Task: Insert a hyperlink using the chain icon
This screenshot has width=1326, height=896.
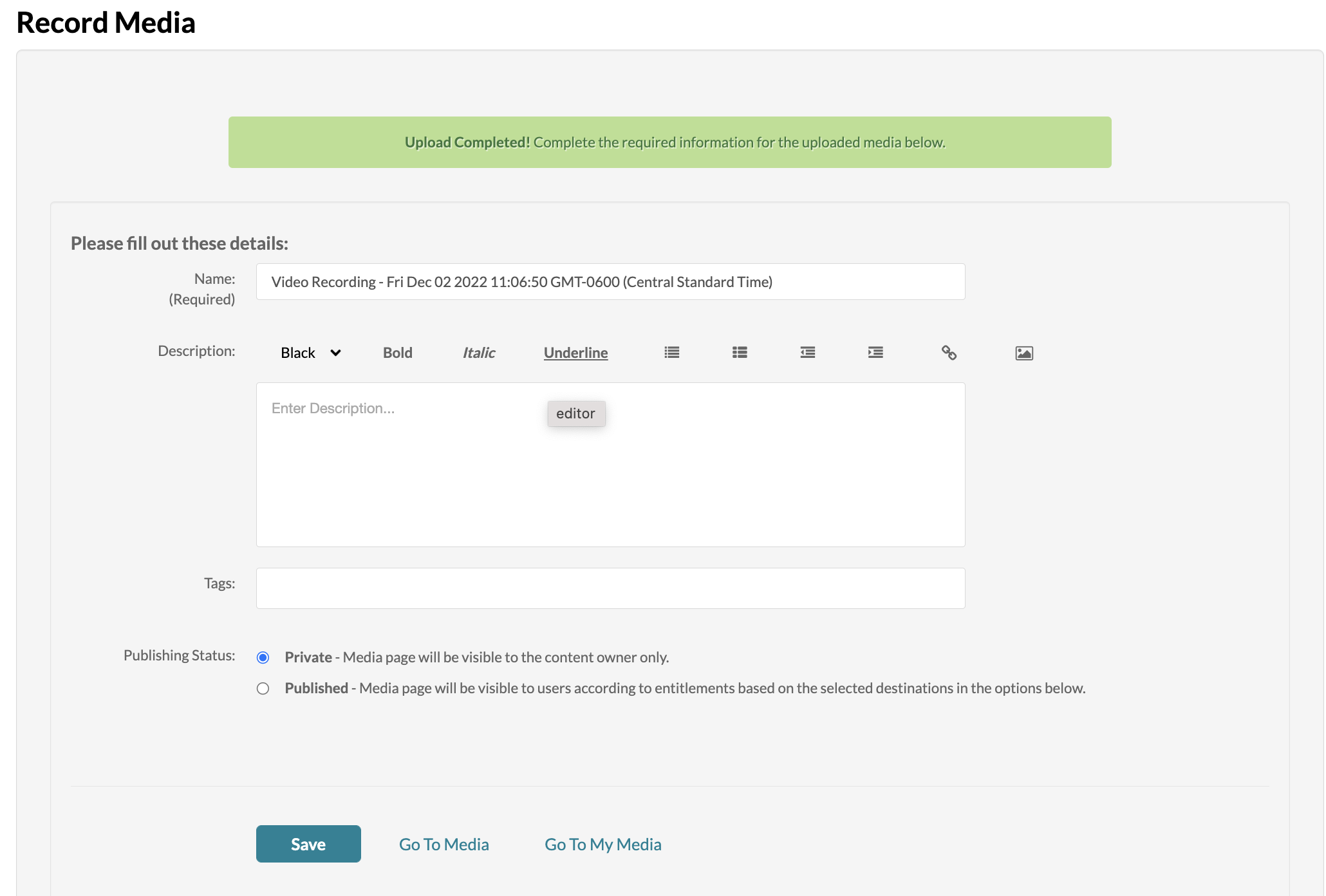Action: click(949, 353)
